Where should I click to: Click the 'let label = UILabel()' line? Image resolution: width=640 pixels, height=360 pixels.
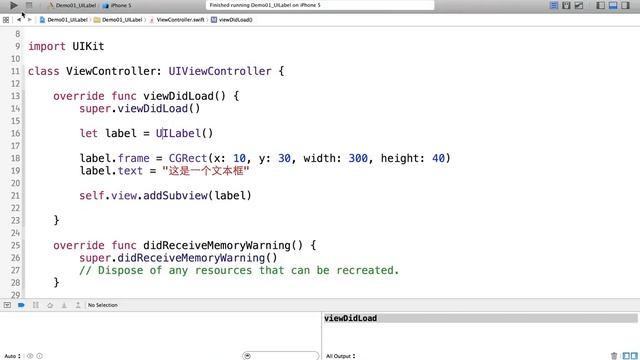tap(146, 133)
